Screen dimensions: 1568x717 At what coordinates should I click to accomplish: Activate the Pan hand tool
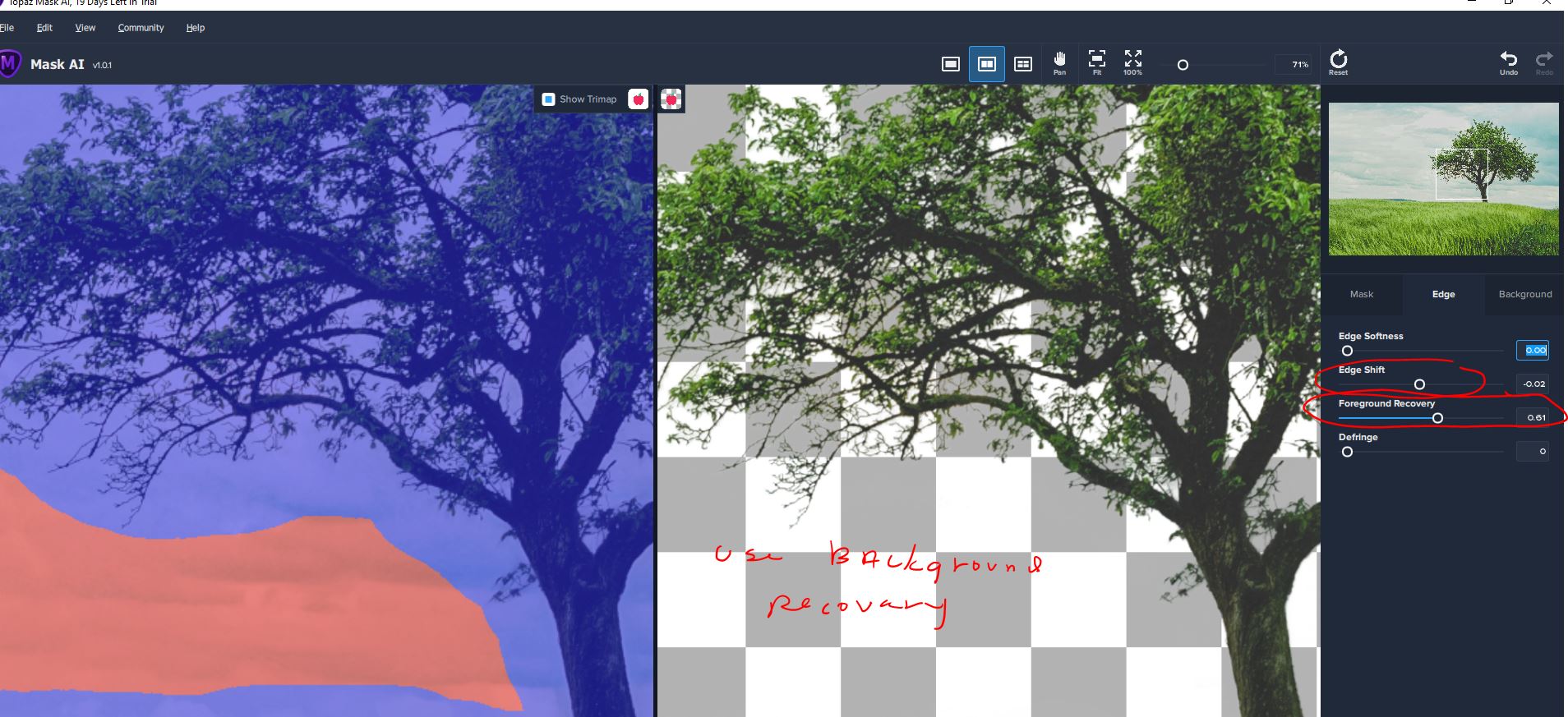pyautogui.click(x=1059, y=62)
